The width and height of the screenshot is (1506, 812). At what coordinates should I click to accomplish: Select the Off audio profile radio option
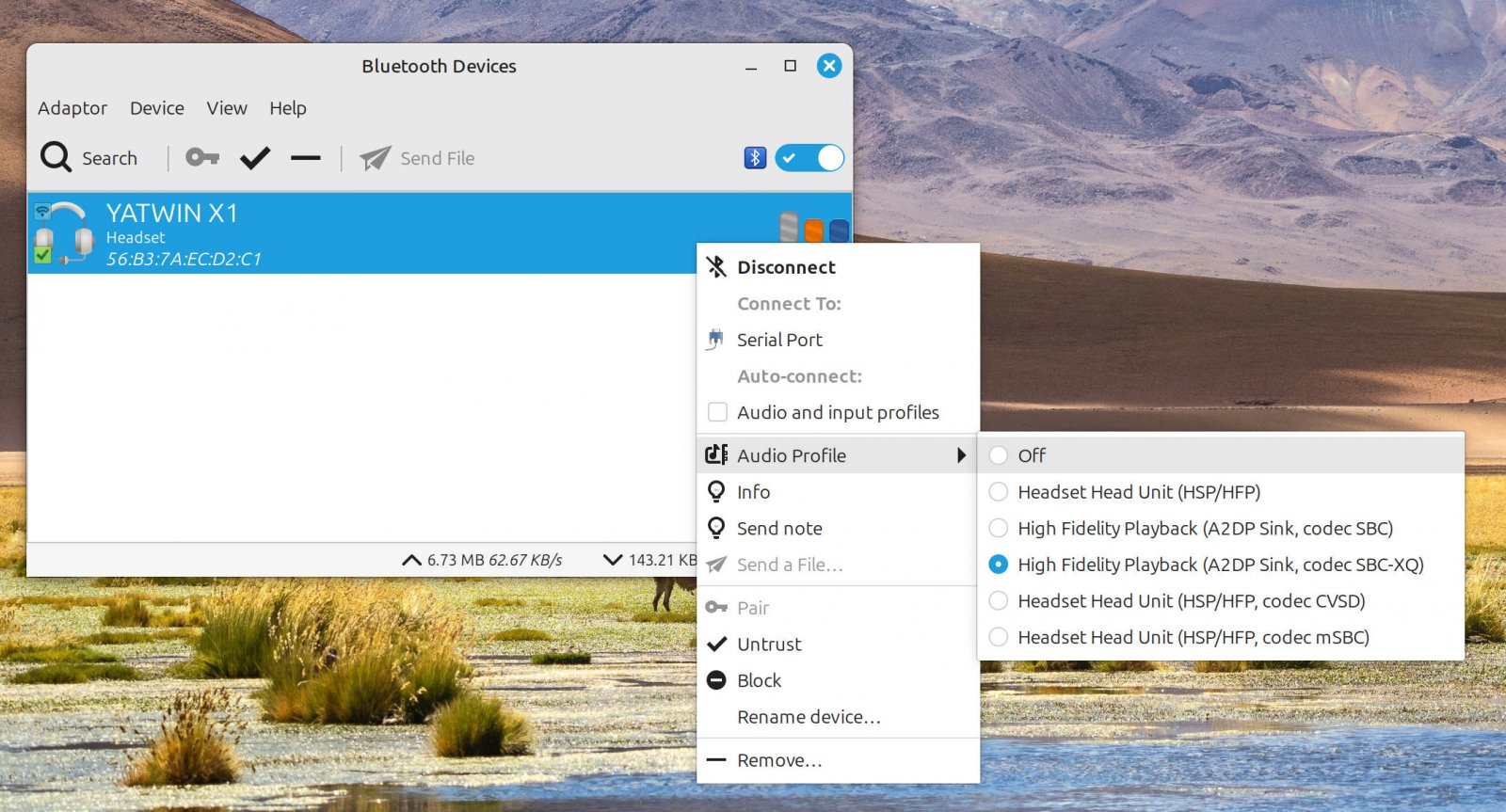(x=999, y=455)
